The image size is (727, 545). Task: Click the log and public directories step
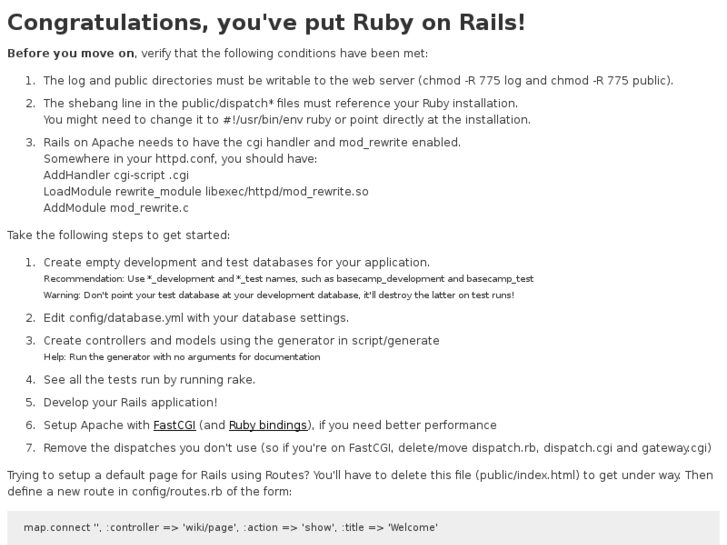point(358,81)
